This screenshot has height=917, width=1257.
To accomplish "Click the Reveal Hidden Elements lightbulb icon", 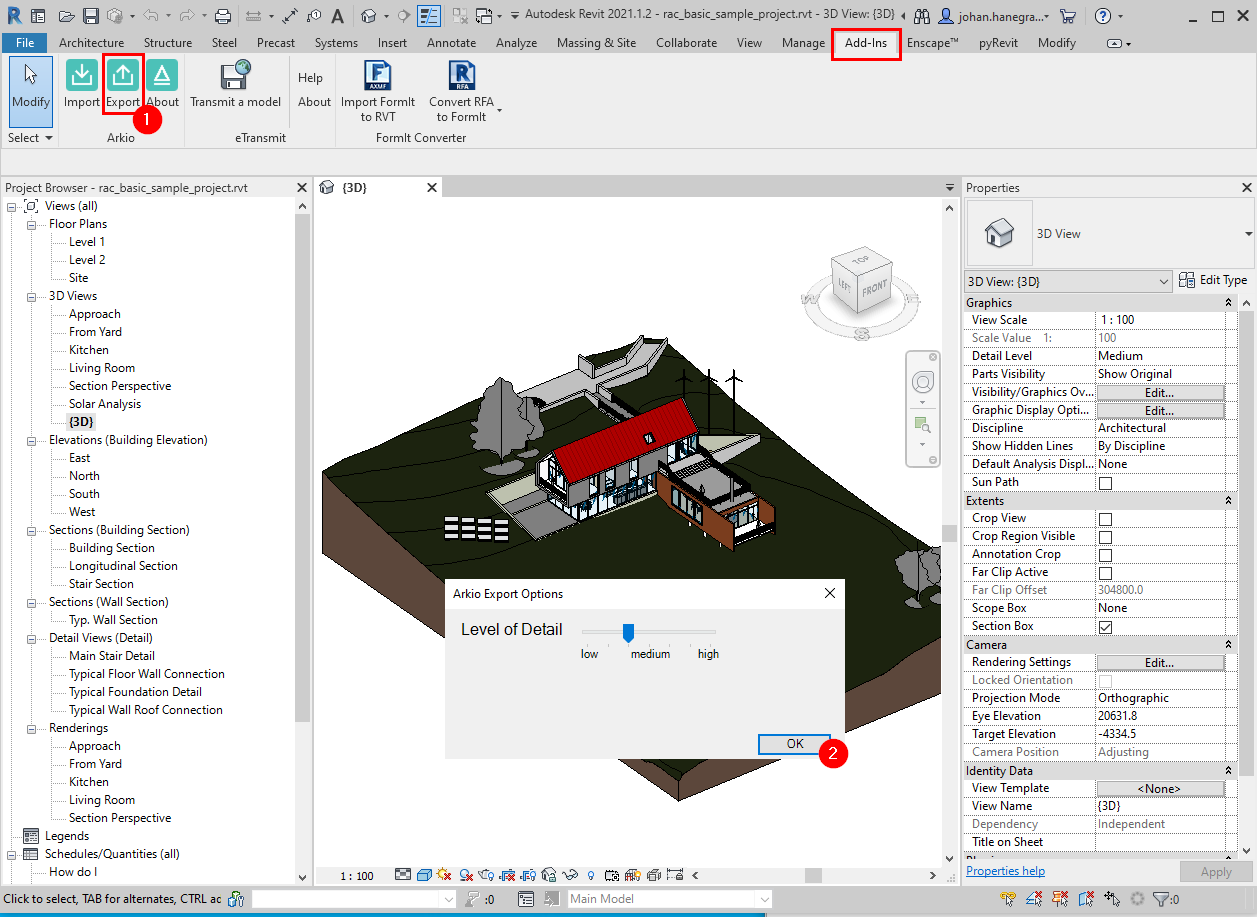I will (591, 875).
